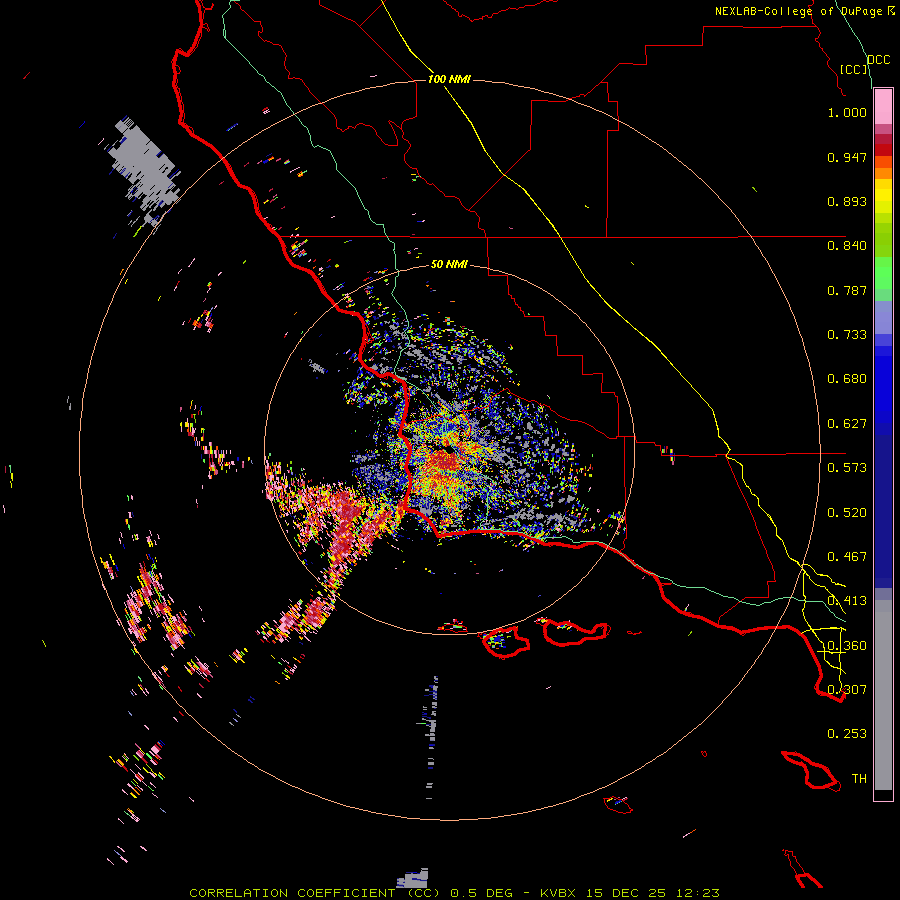
Task: Click the DCC label above the color scale
Action: (879, 60)
